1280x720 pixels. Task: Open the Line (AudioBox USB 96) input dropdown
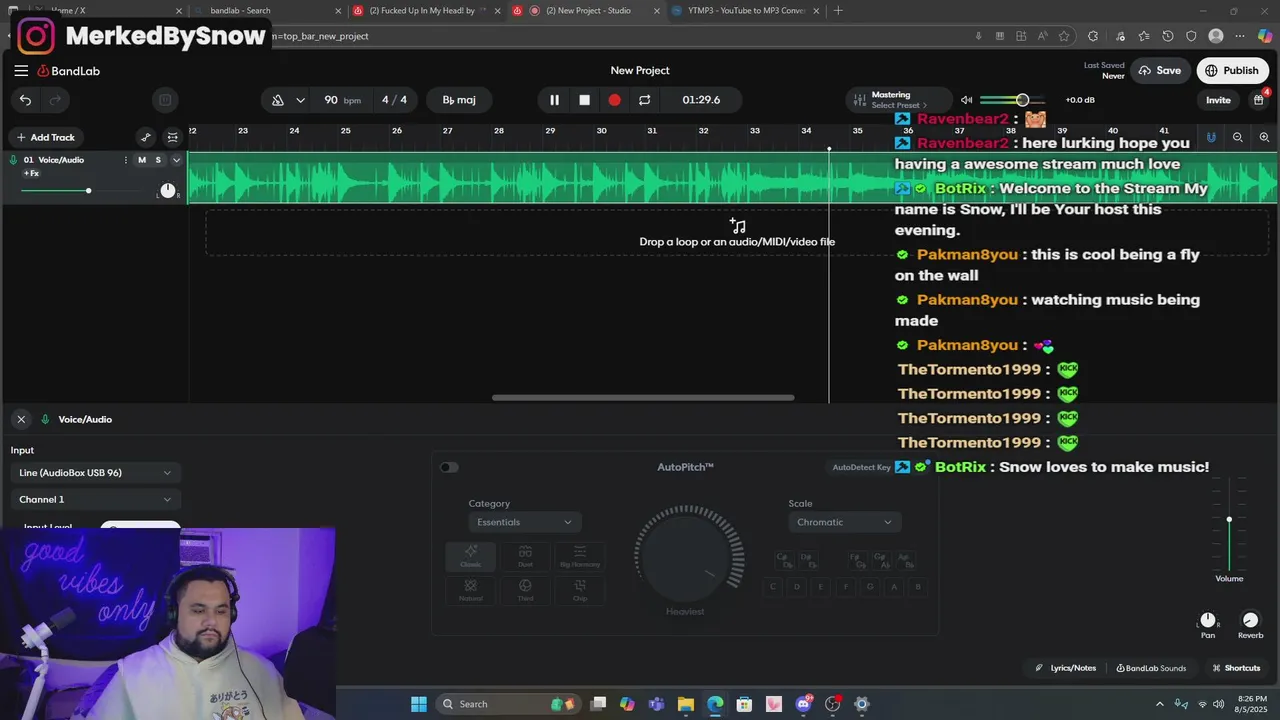95,473
